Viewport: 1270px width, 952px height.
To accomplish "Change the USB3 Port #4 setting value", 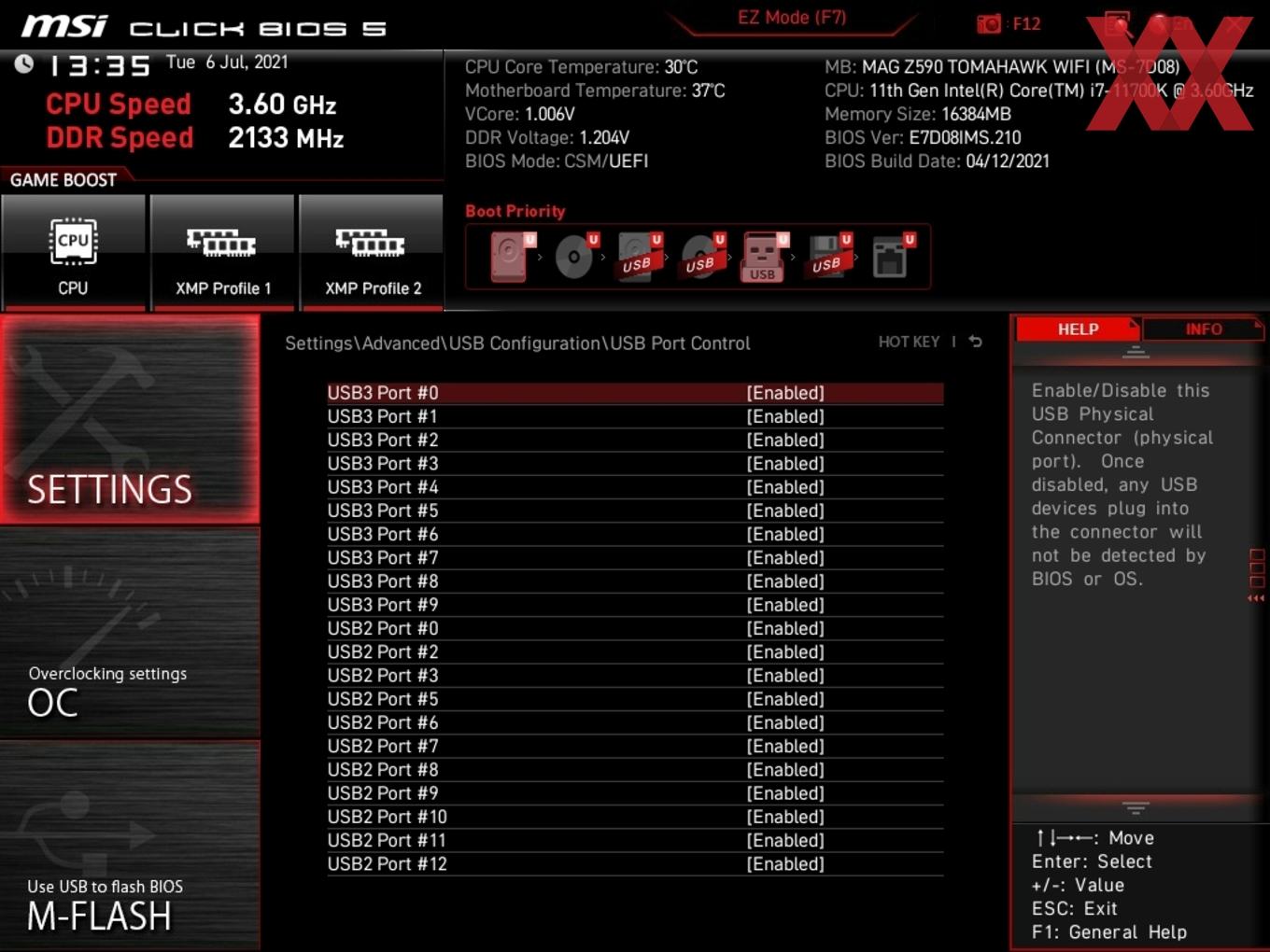I will coord(785,487).
